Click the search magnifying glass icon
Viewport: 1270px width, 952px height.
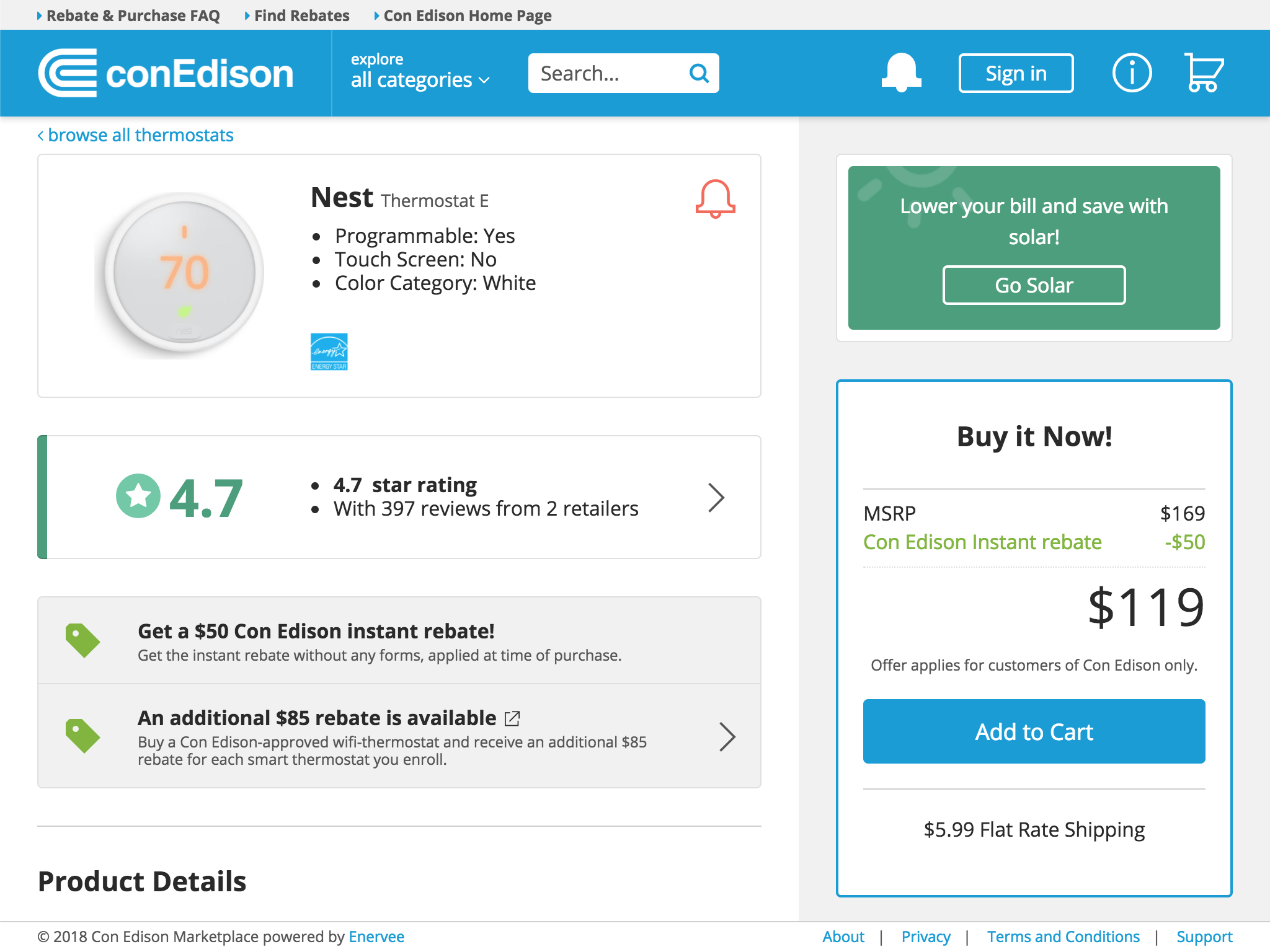[x=699, y=73]
